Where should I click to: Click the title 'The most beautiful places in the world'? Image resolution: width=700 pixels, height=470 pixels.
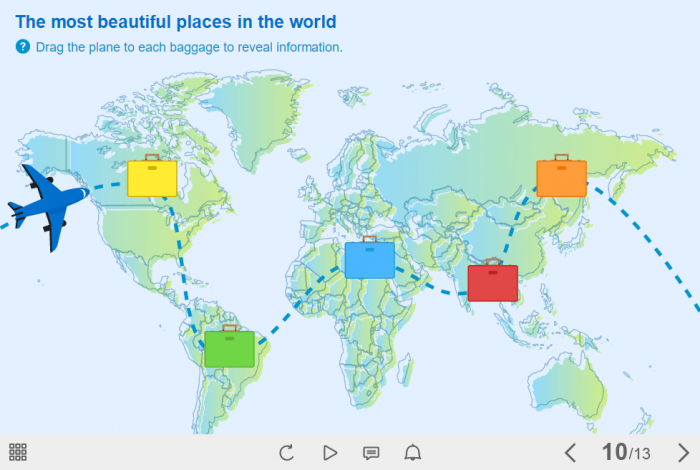point(176,21)
